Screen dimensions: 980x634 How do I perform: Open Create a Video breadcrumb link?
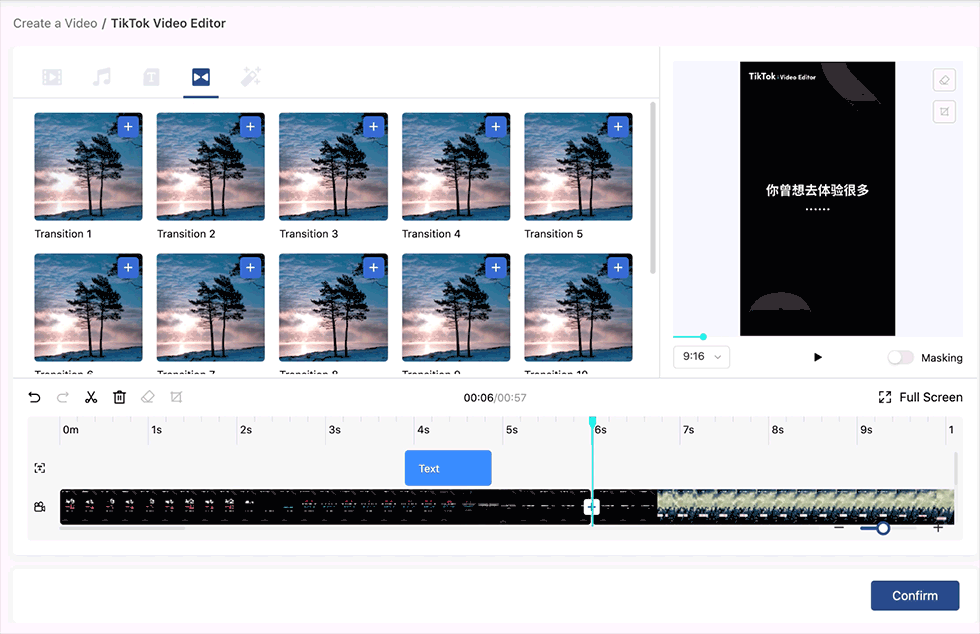coord(54,22)
